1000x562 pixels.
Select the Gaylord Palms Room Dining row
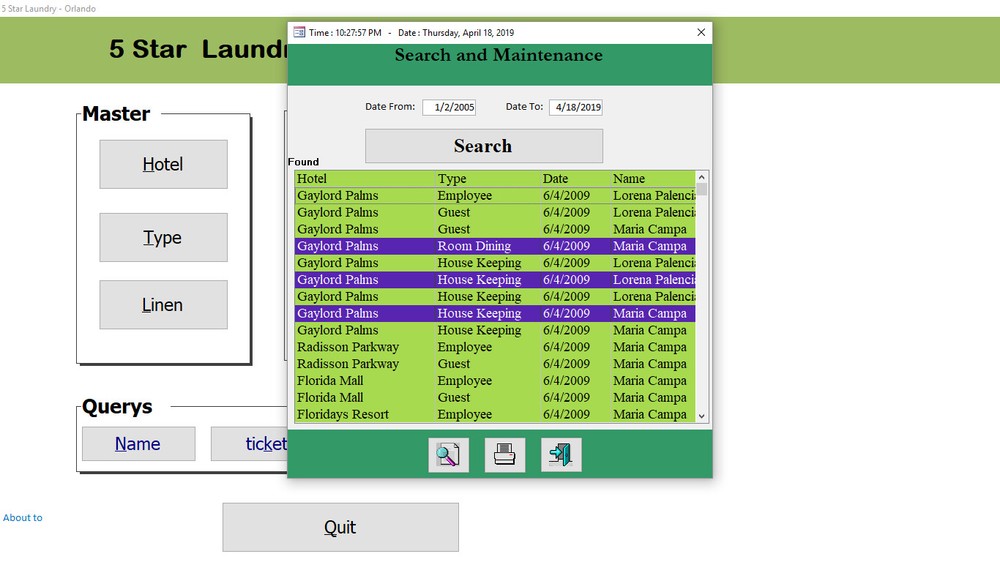point(495,246)
